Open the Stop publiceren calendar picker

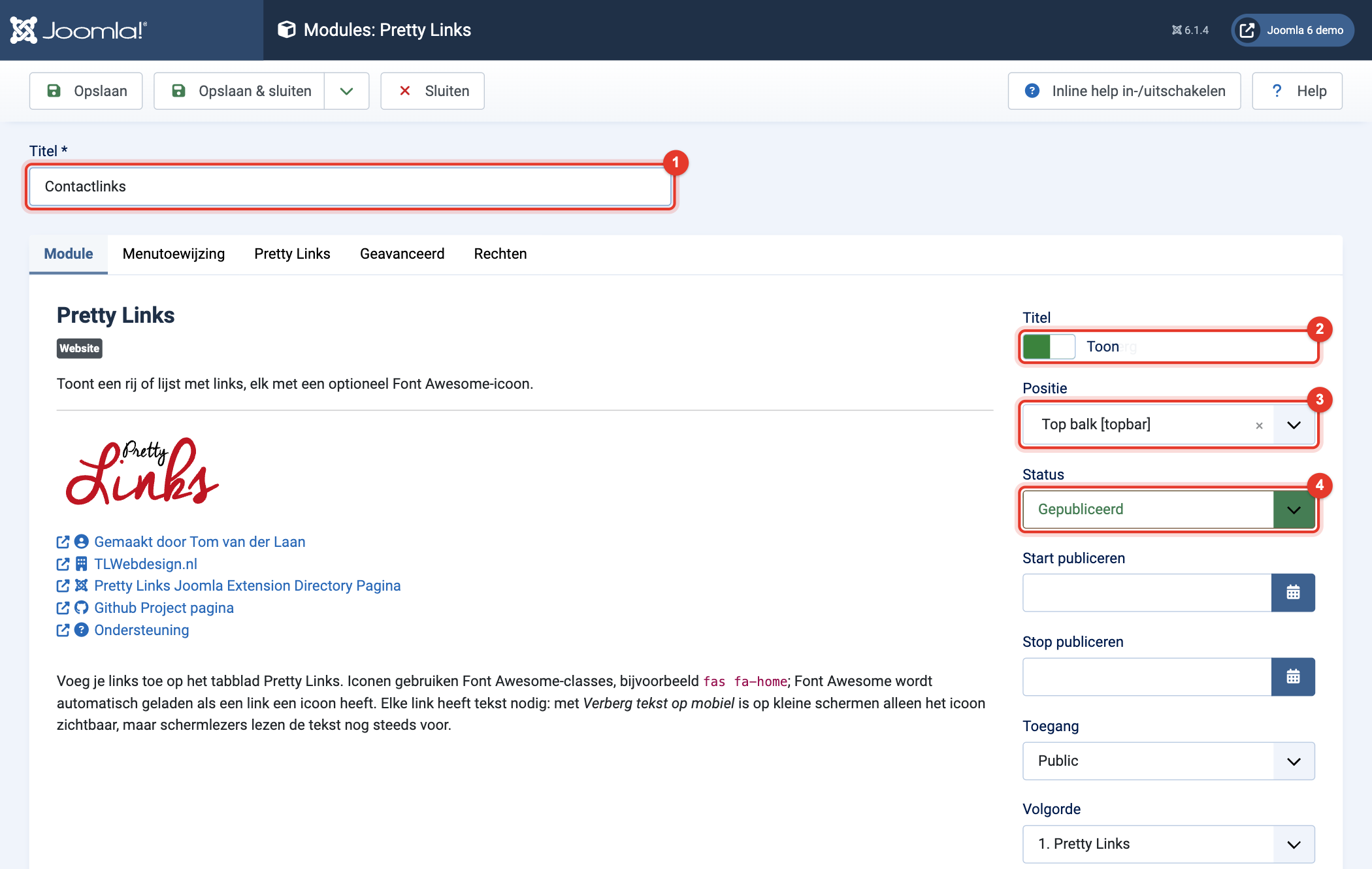point(1293,676)
